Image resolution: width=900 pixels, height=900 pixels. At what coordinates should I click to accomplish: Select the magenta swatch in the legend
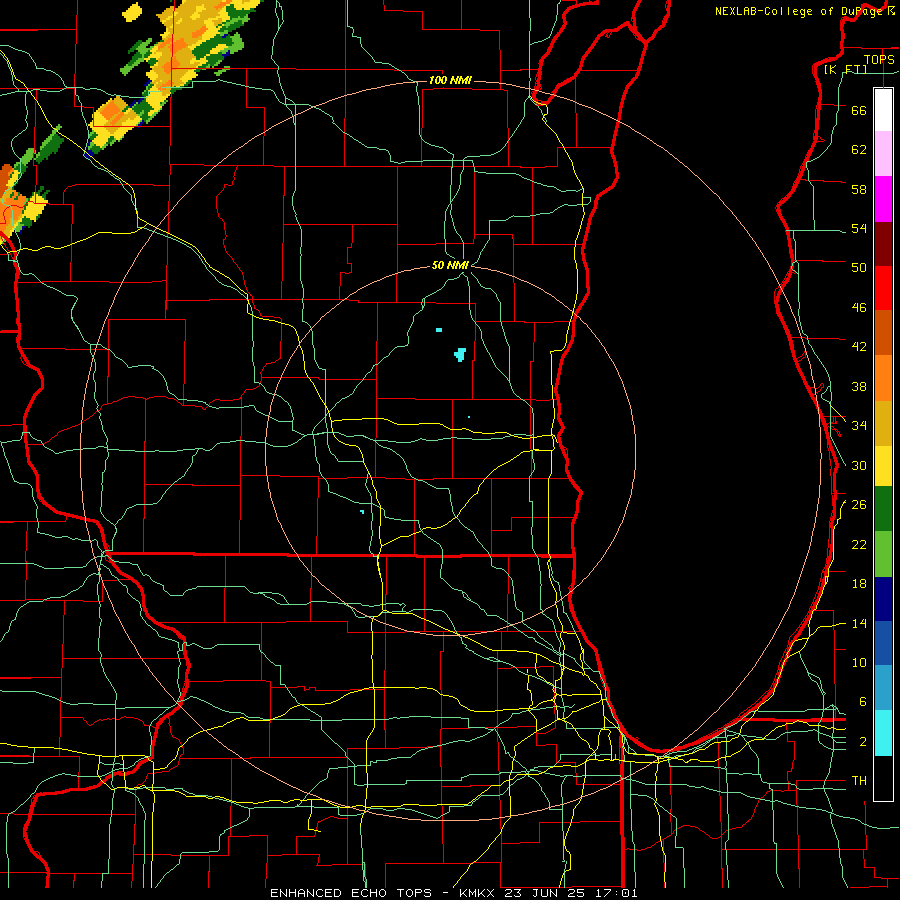pos(883,199)
